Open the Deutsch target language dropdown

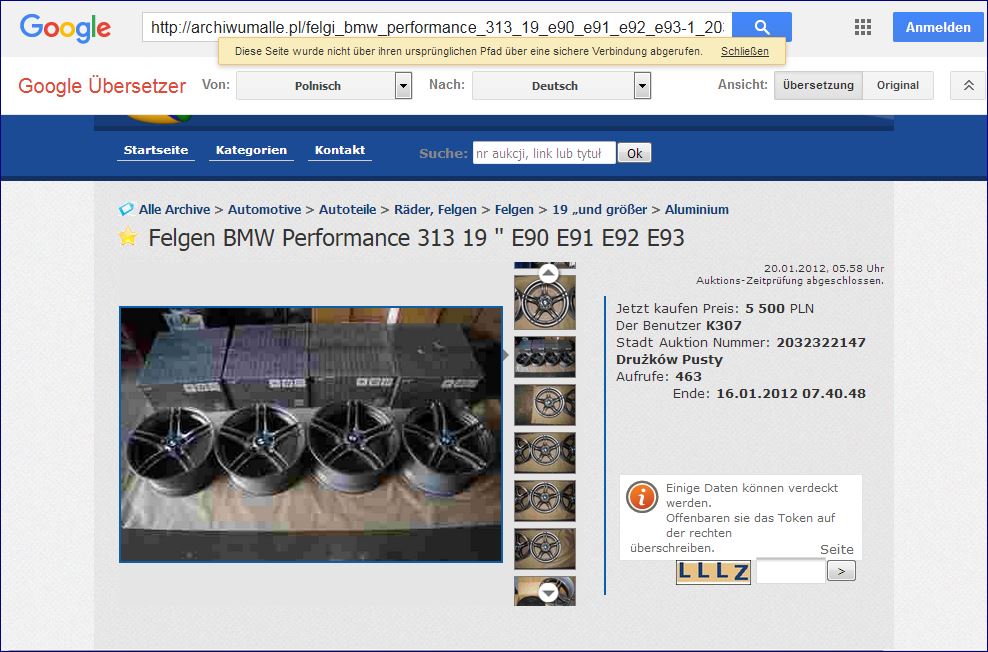pos(561,86)
